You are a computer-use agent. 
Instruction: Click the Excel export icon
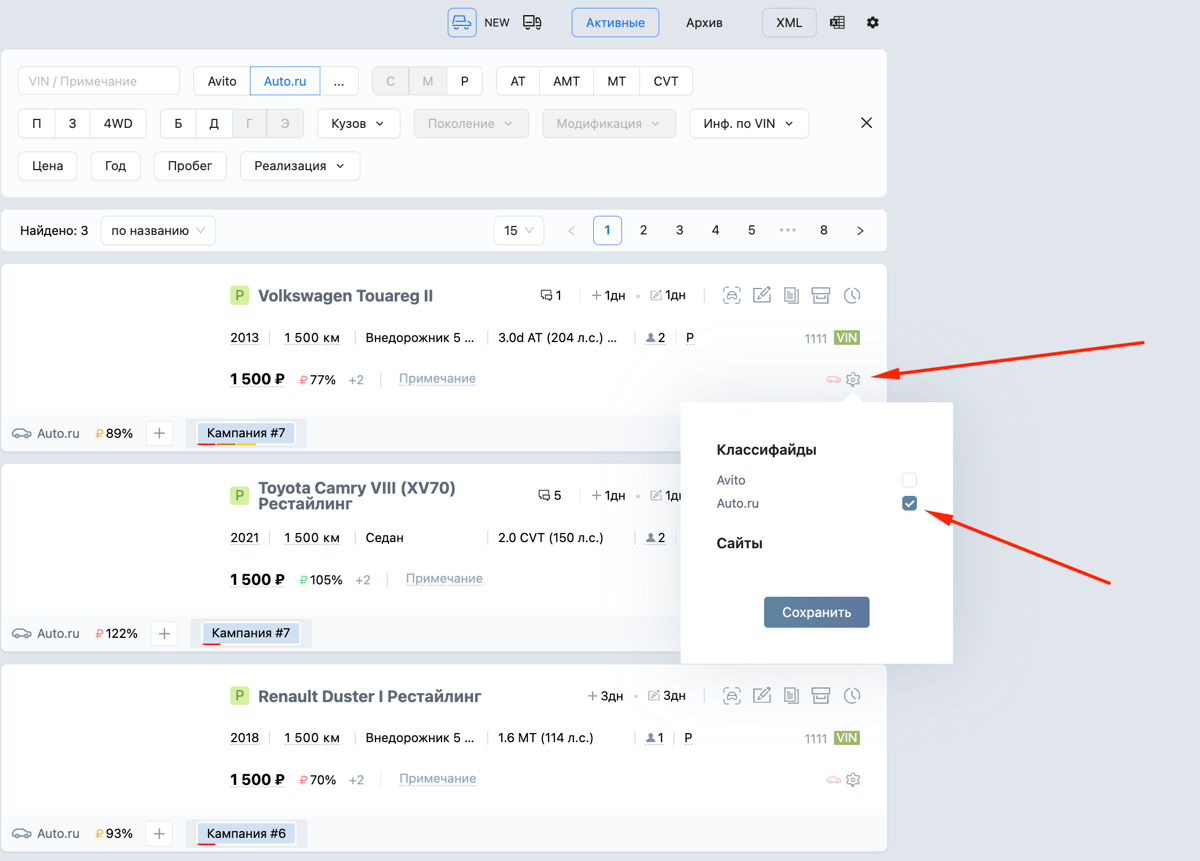(837, 22)
